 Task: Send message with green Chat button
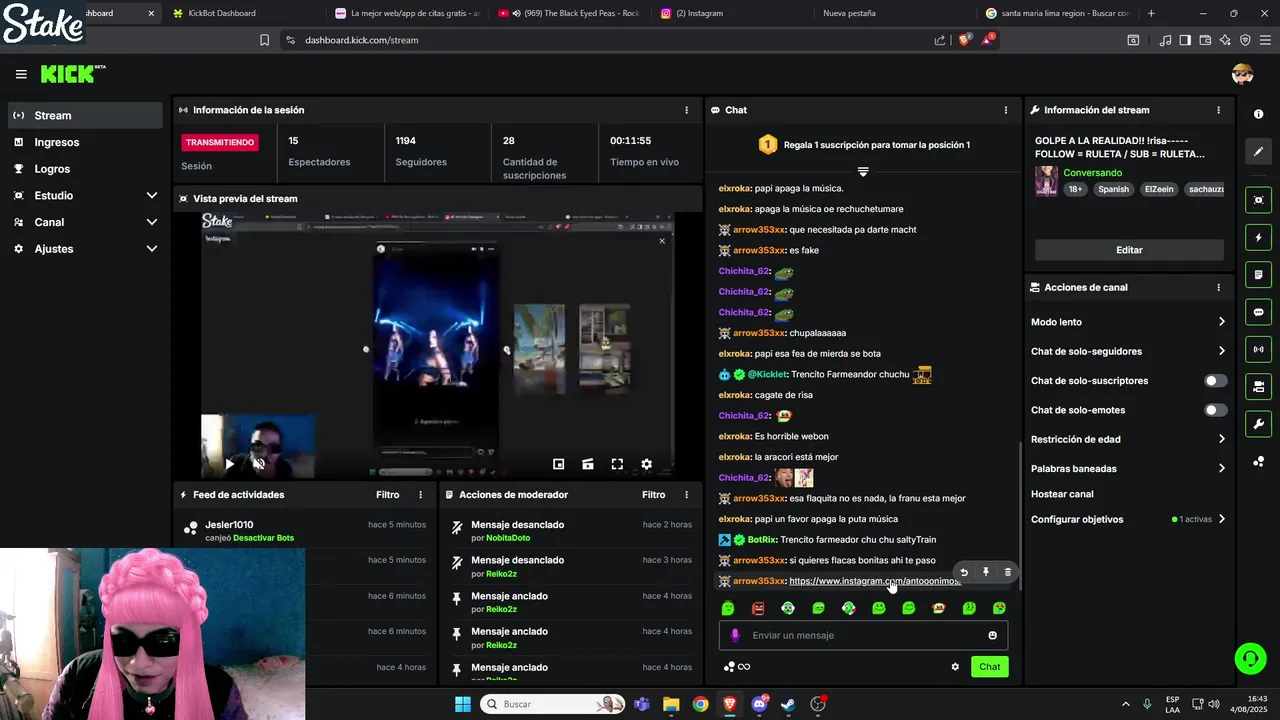point(989,667)
